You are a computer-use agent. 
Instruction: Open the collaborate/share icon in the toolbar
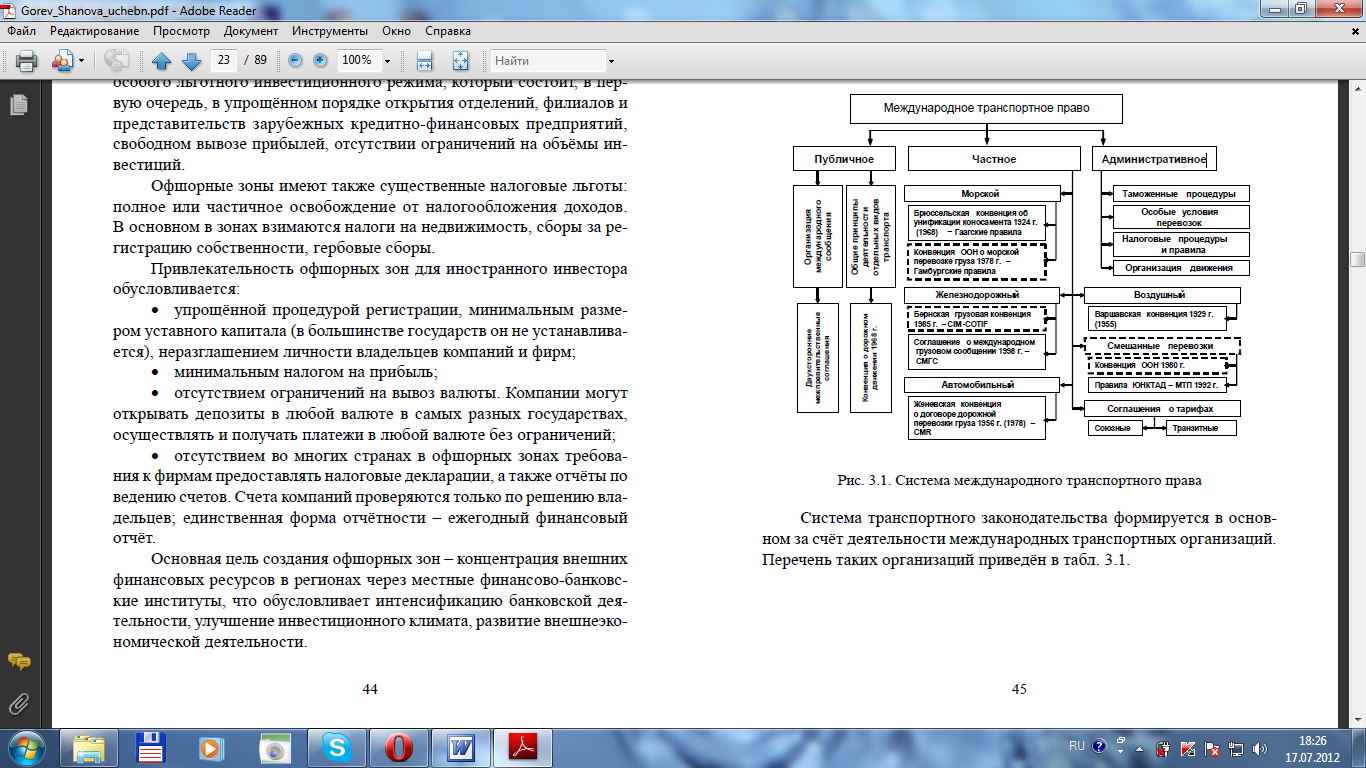[61, 60]
